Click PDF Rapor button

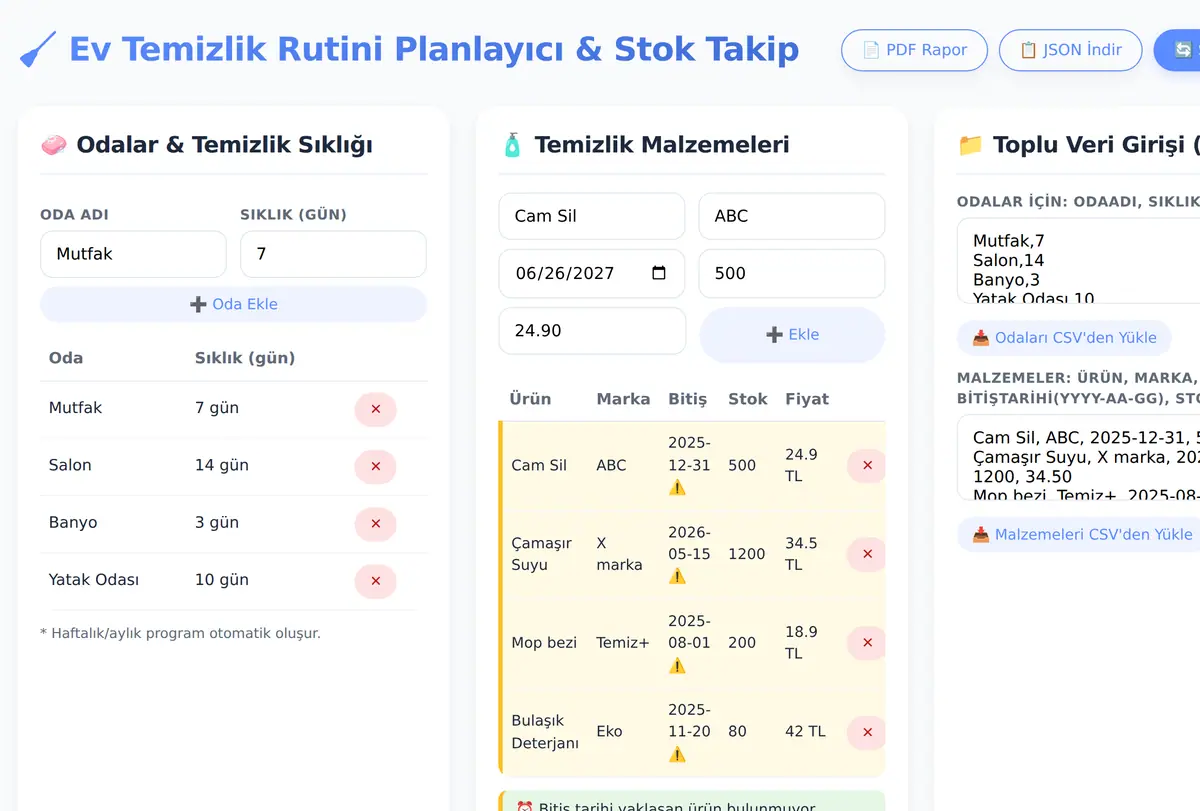pyautogui.click(x=914, y=50)
